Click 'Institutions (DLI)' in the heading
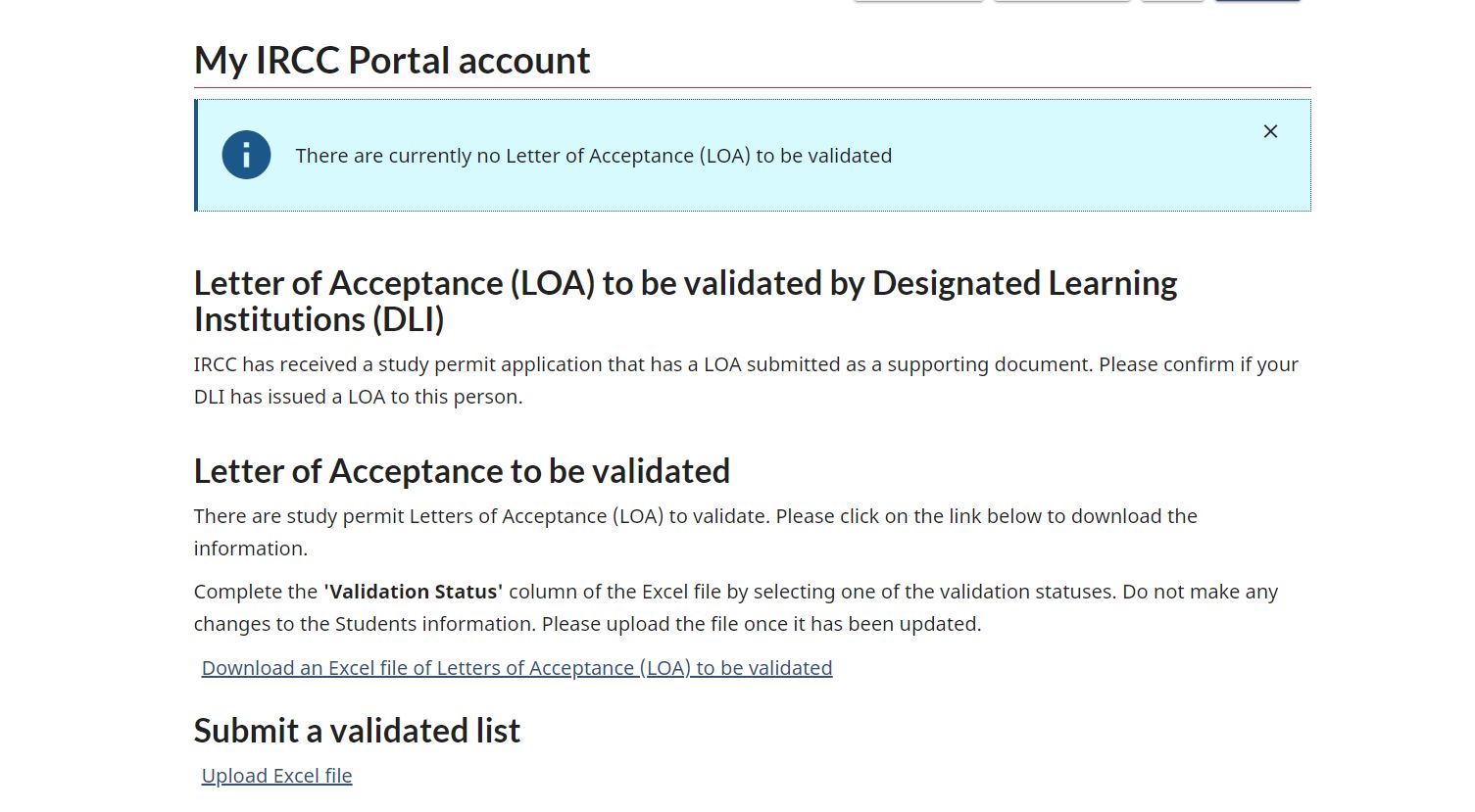This screenshot has width=1475, height=812. tap(319, 319)
